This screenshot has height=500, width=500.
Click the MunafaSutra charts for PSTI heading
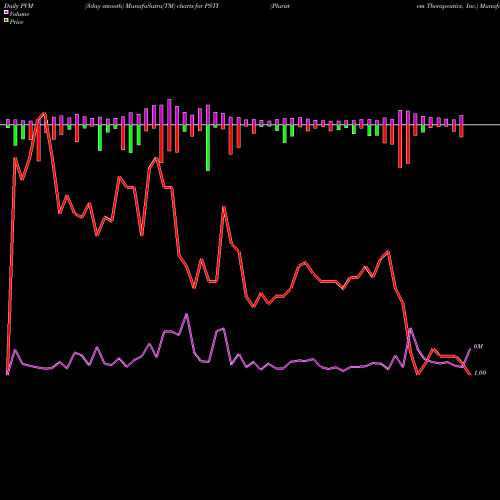point(152,6)
